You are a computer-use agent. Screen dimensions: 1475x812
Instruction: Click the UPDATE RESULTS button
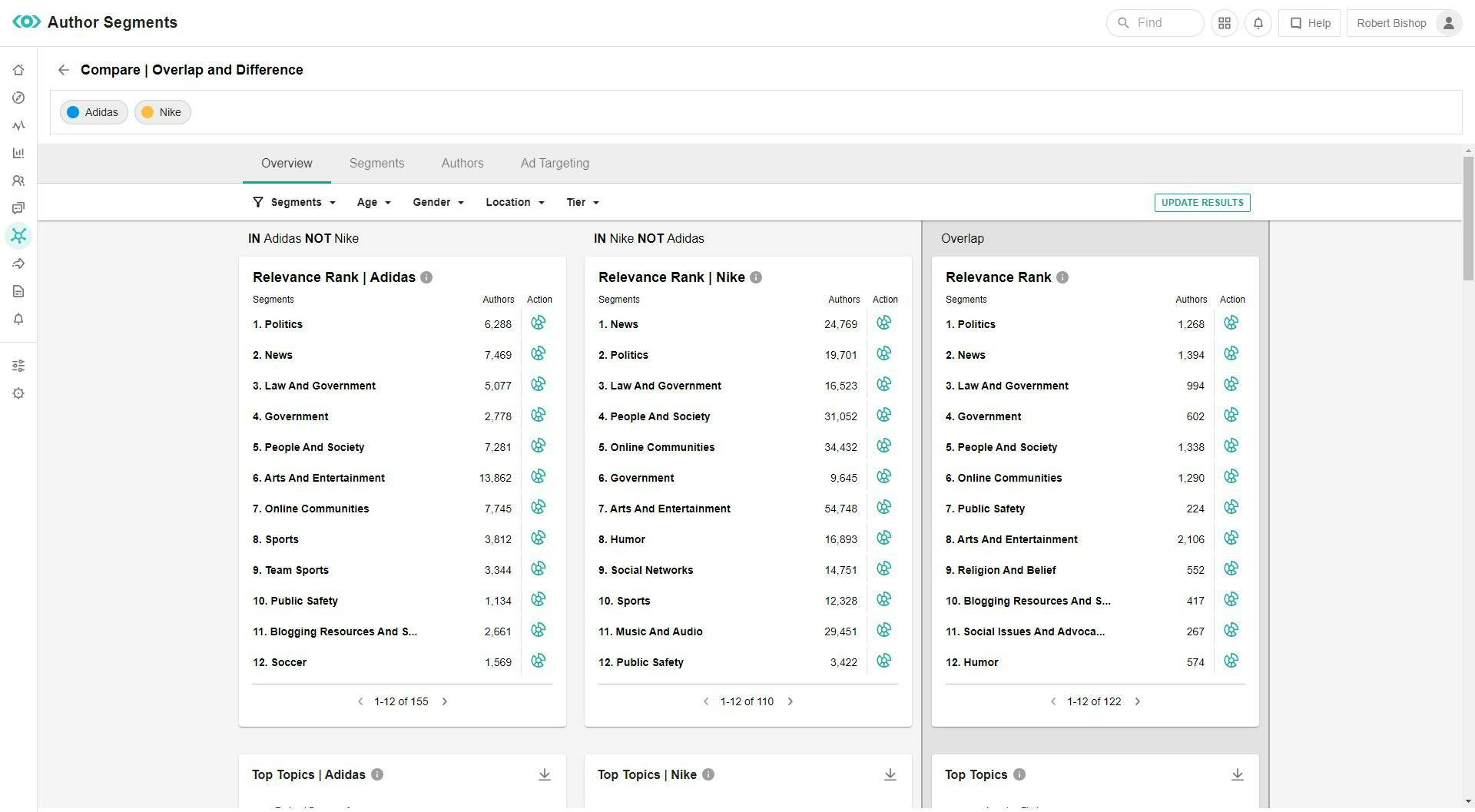pos(1202,203)
